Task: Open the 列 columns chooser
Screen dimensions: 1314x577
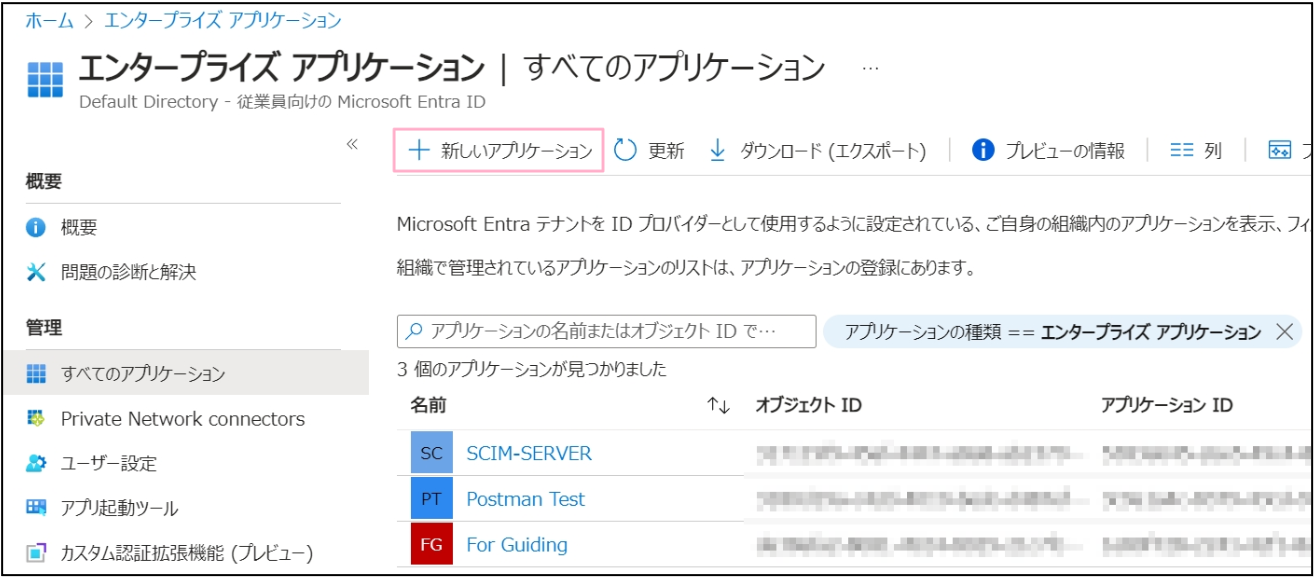Action: coord(1196,150)
